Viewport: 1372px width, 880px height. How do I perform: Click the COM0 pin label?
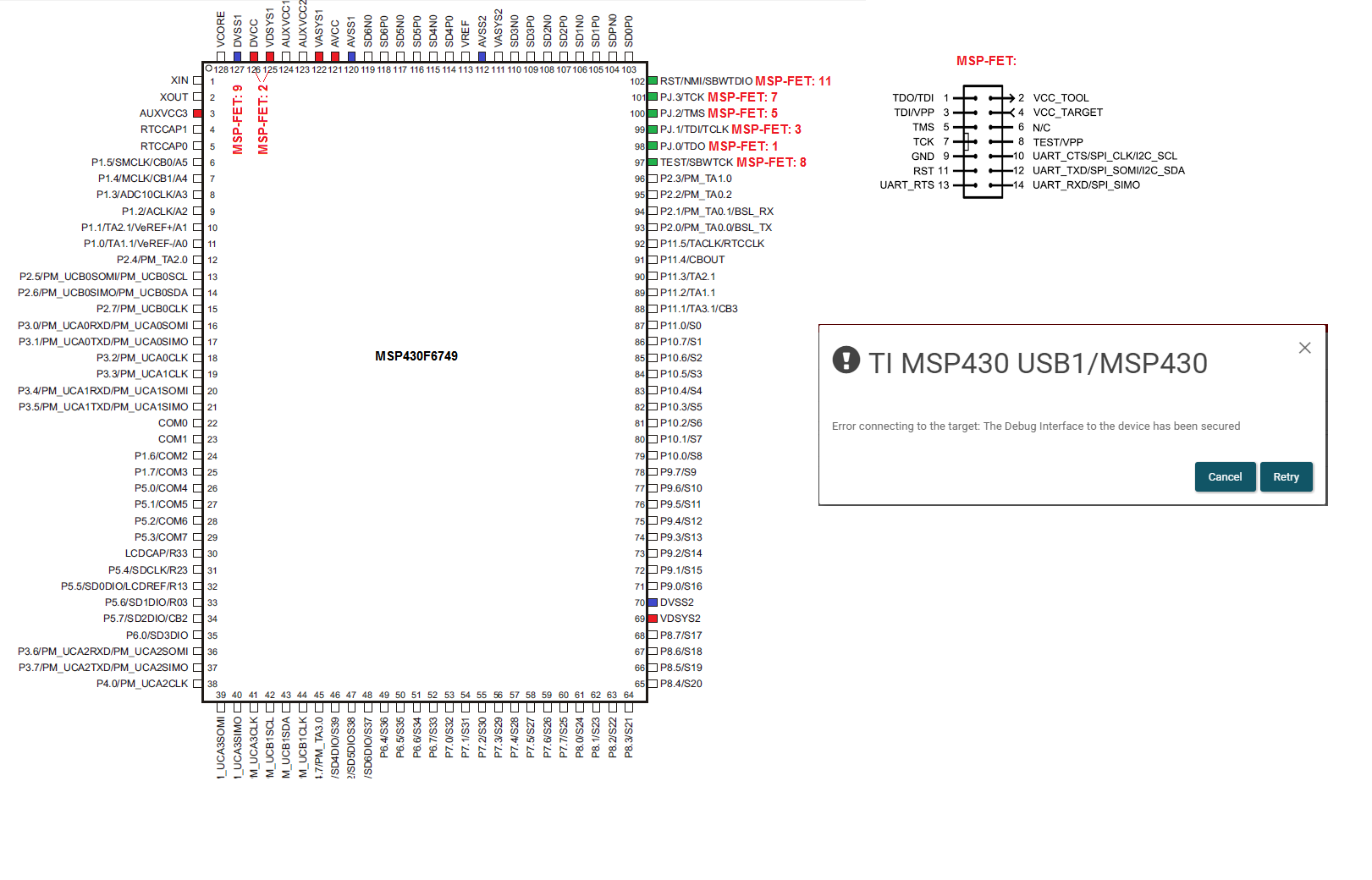173,423
